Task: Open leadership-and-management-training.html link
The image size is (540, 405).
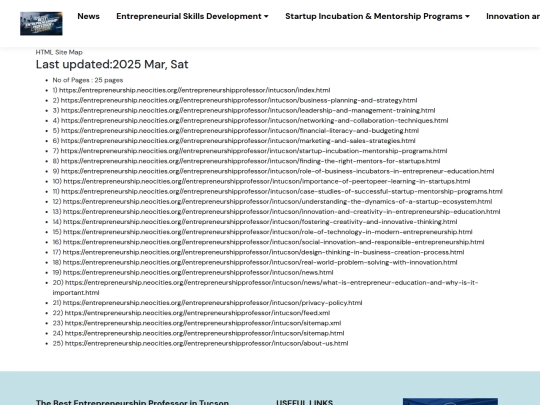Action: (x=248, y=111)
